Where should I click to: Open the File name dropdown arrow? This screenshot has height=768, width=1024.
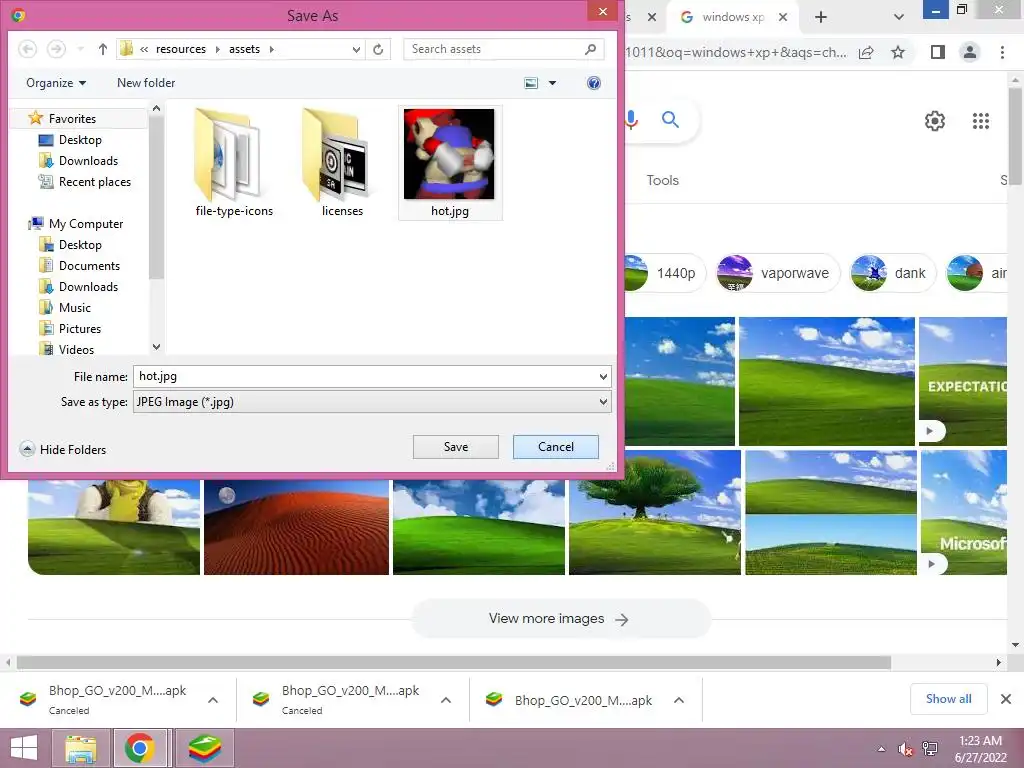coord(603,377)
